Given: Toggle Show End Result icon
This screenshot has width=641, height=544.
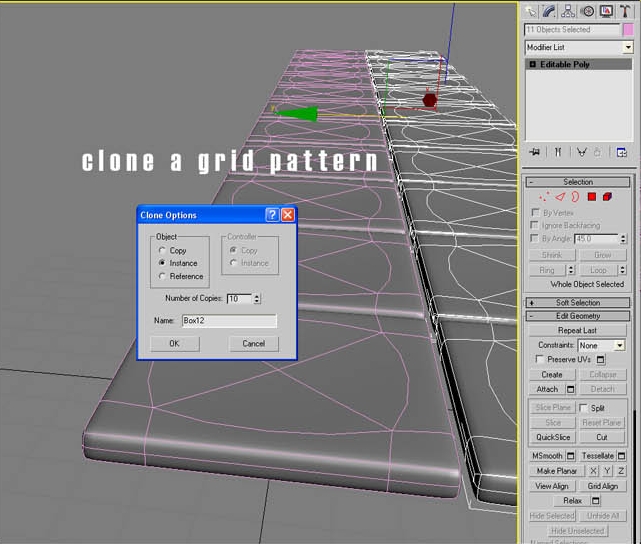Looking at the screenshot, I should [x=558, y=152].
